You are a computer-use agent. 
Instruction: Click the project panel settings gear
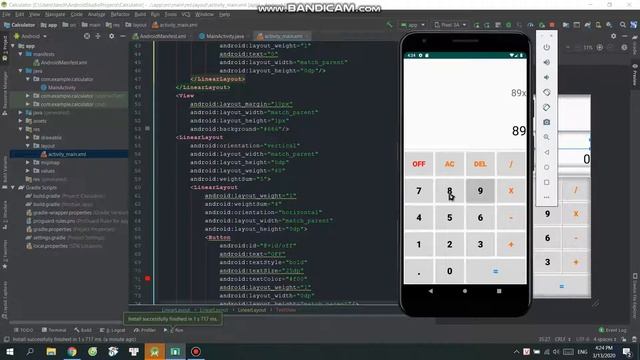(x=111, y=36)
